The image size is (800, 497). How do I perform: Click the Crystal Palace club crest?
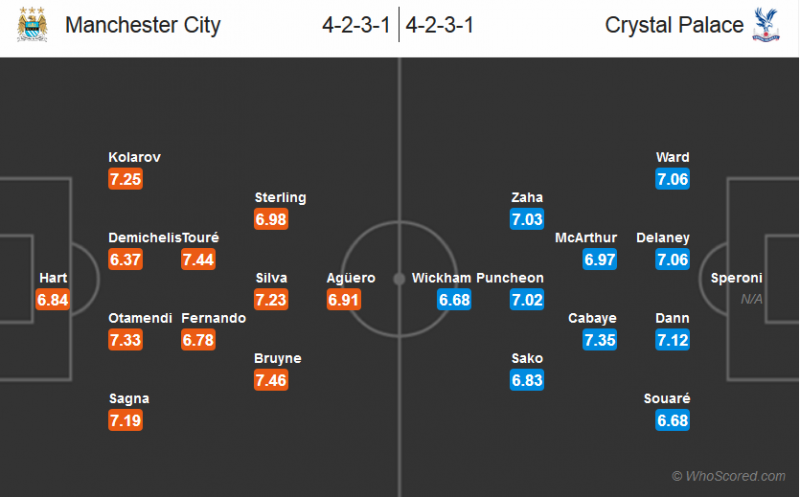click(x=767, y=24)
